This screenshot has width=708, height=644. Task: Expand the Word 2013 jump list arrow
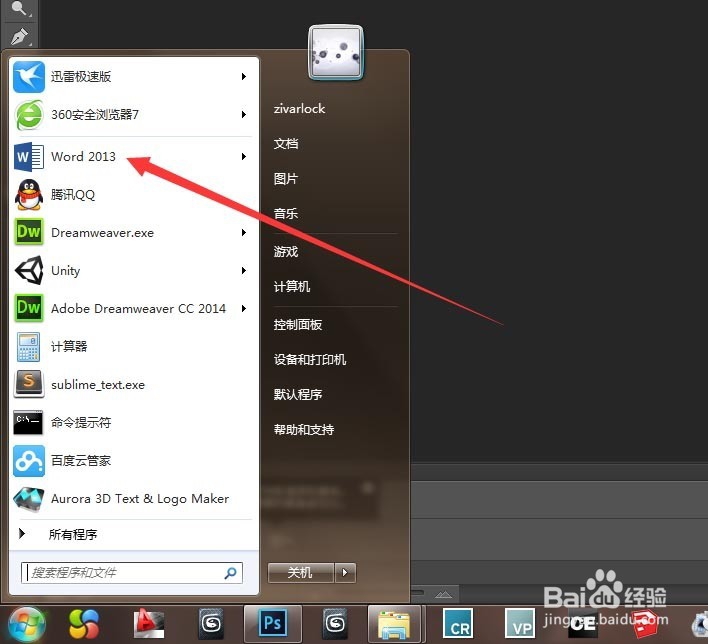click(x=244, y=157)
